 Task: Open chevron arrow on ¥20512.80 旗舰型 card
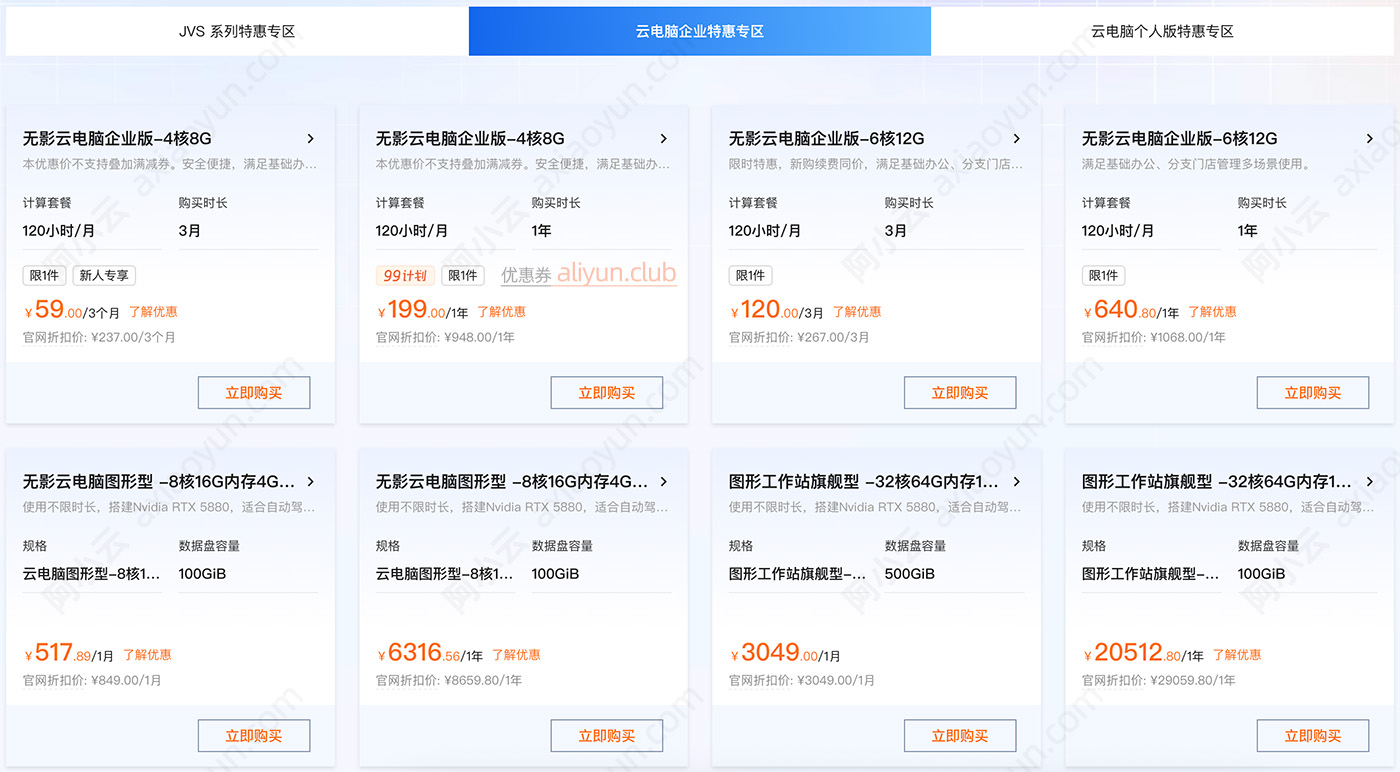(1370, 482)
